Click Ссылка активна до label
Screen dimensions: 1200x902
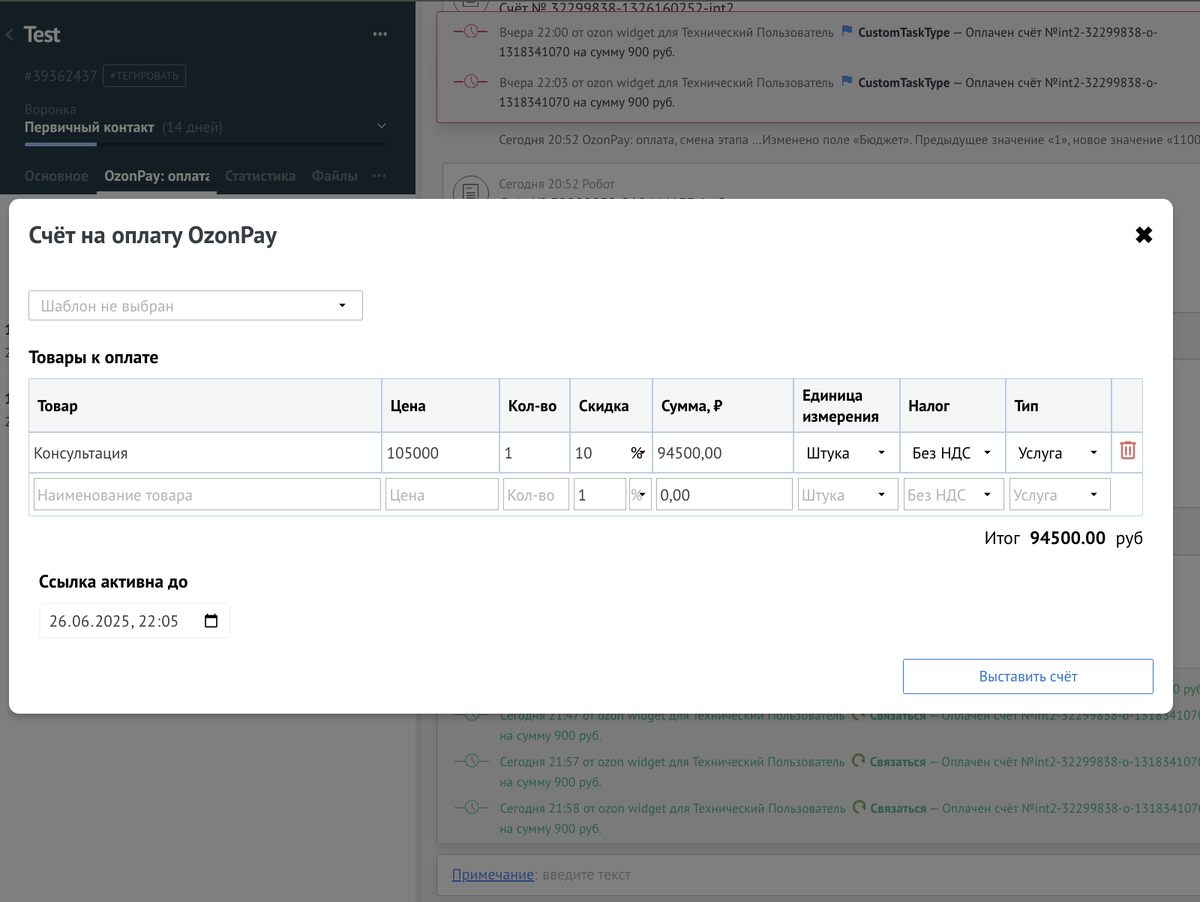pos(113,582)
